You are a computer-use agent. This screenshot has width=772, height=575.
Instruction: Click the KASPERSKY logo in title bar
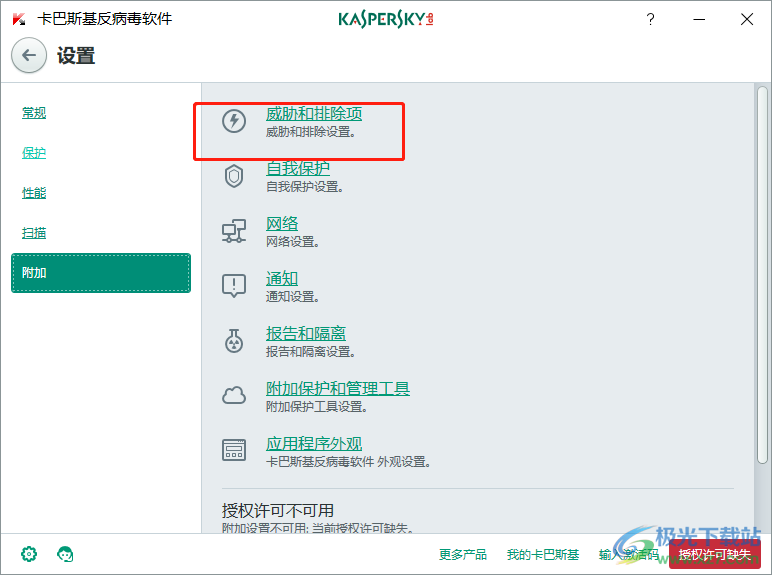coord(386,19)
